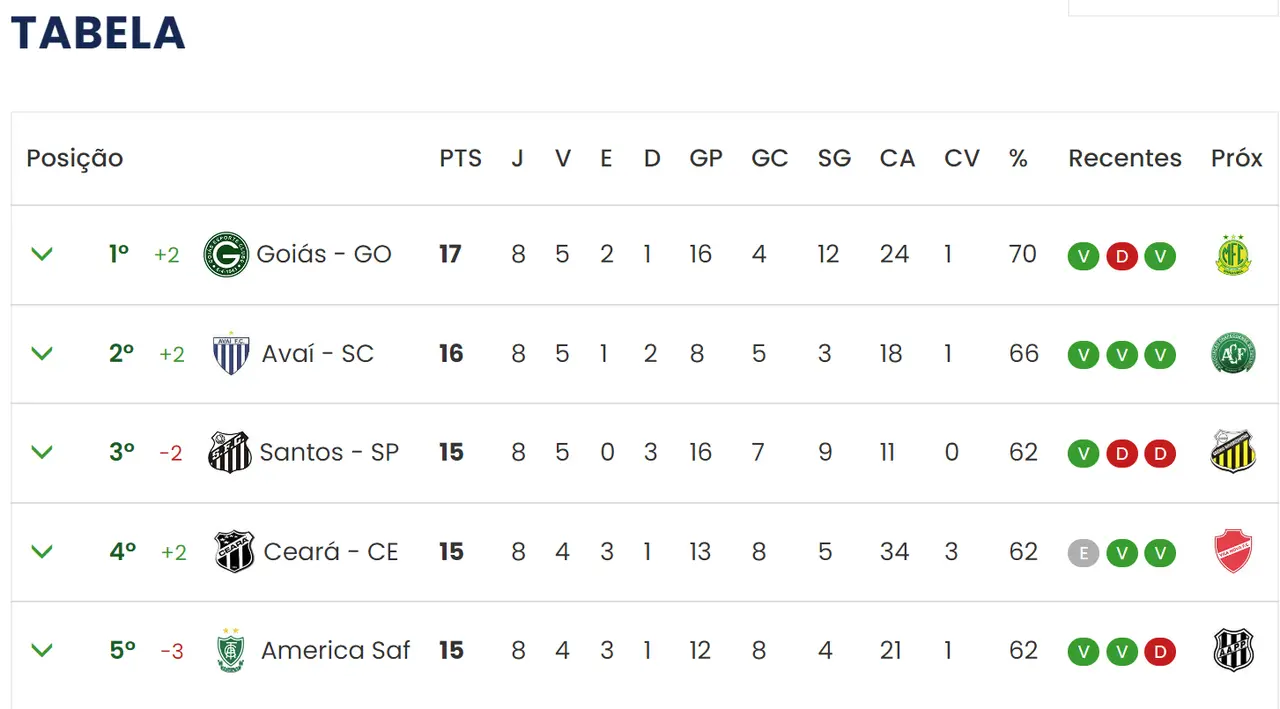Expand the Goiás row chevron
1280x709 pixels.
point(42,254)
